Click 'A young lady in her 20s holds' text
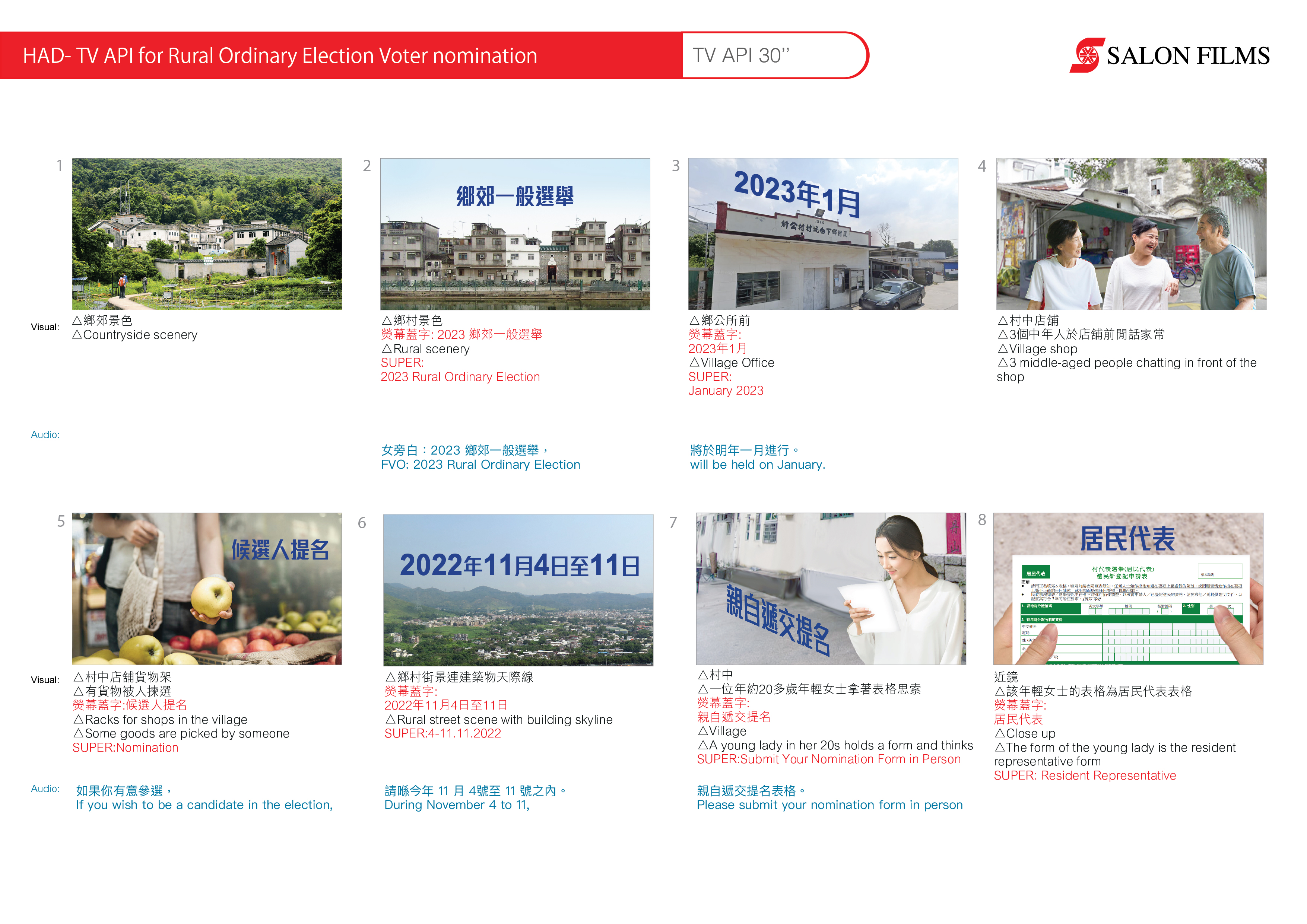1307x924 pixels. tap(835, 745)
